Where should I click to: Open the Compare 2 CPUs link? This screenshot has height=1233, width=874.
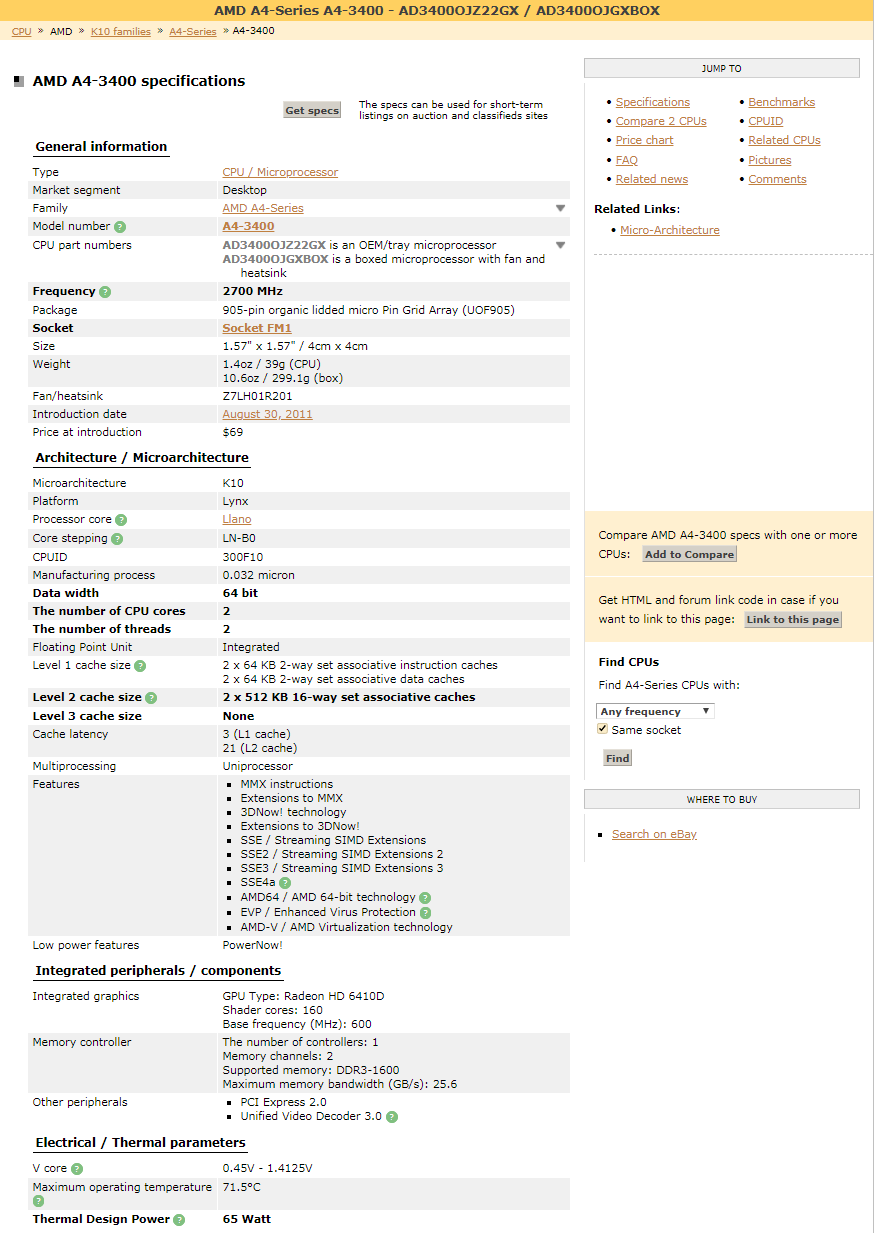[661, 121]
